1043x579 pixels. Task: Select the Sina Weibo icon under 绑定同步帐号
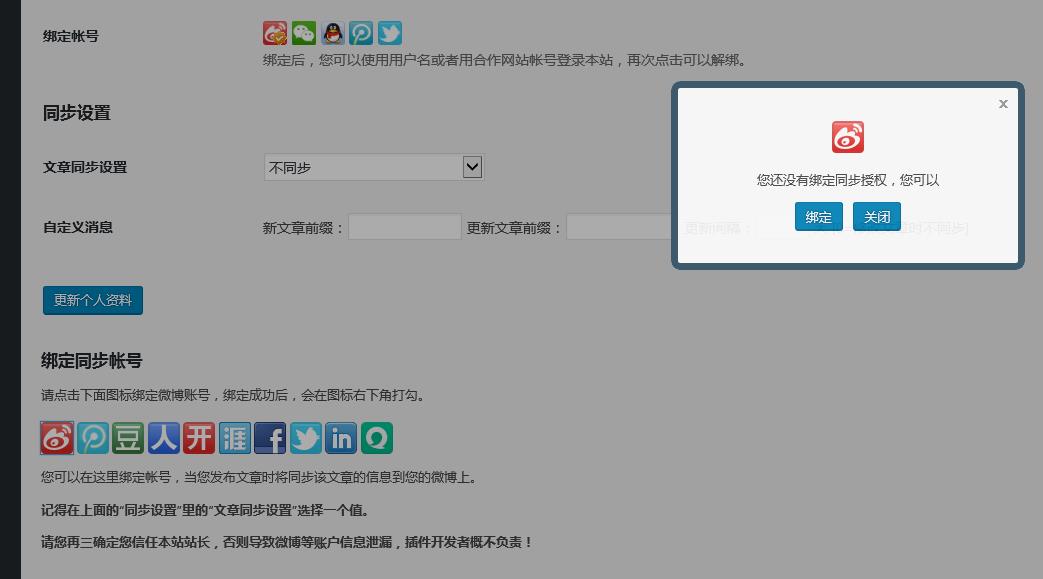coord(57,438)
